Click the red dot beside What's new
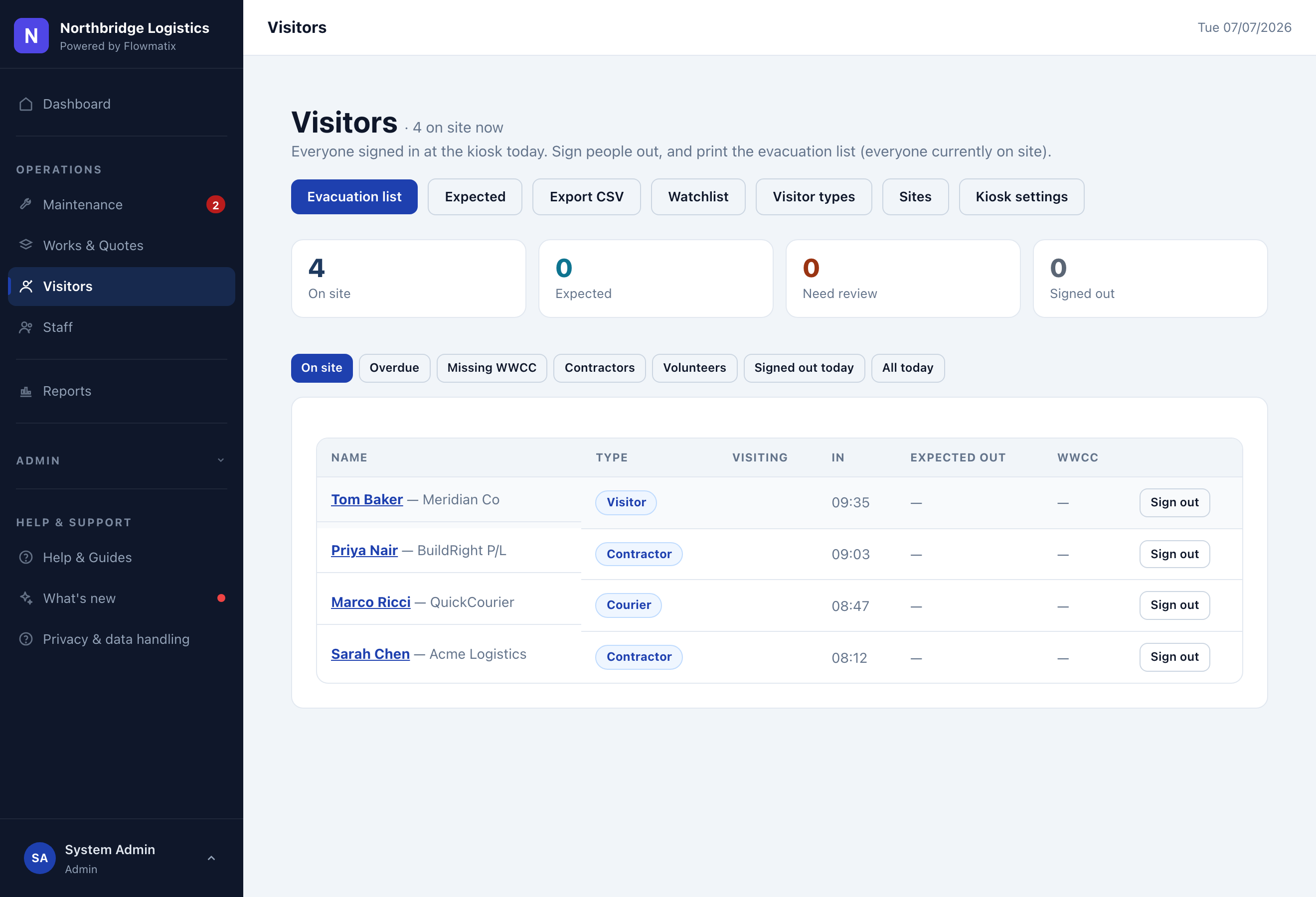1316x897 pixels. tap(221, 598)
